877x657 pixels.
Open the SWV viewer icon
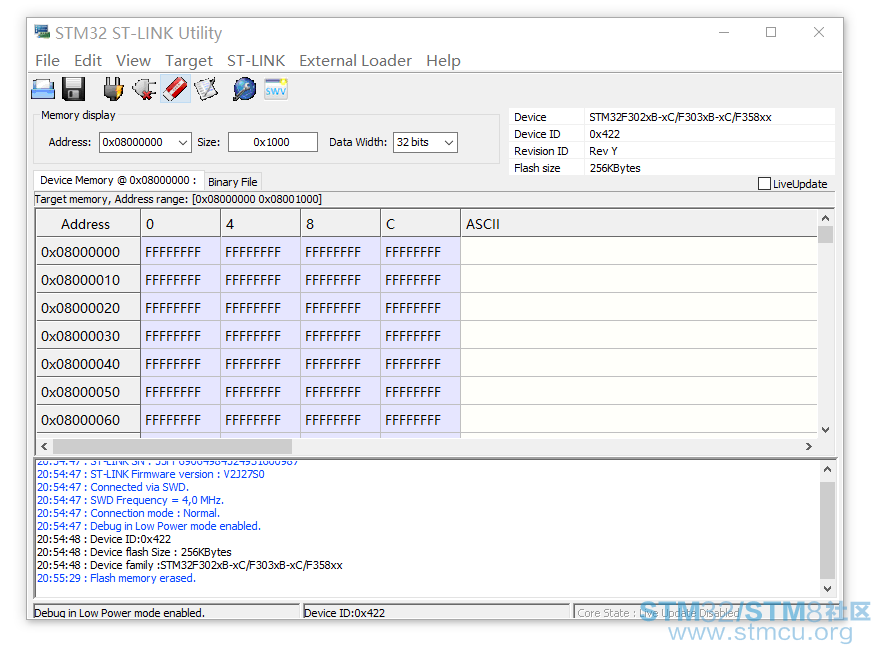(276, 89)
